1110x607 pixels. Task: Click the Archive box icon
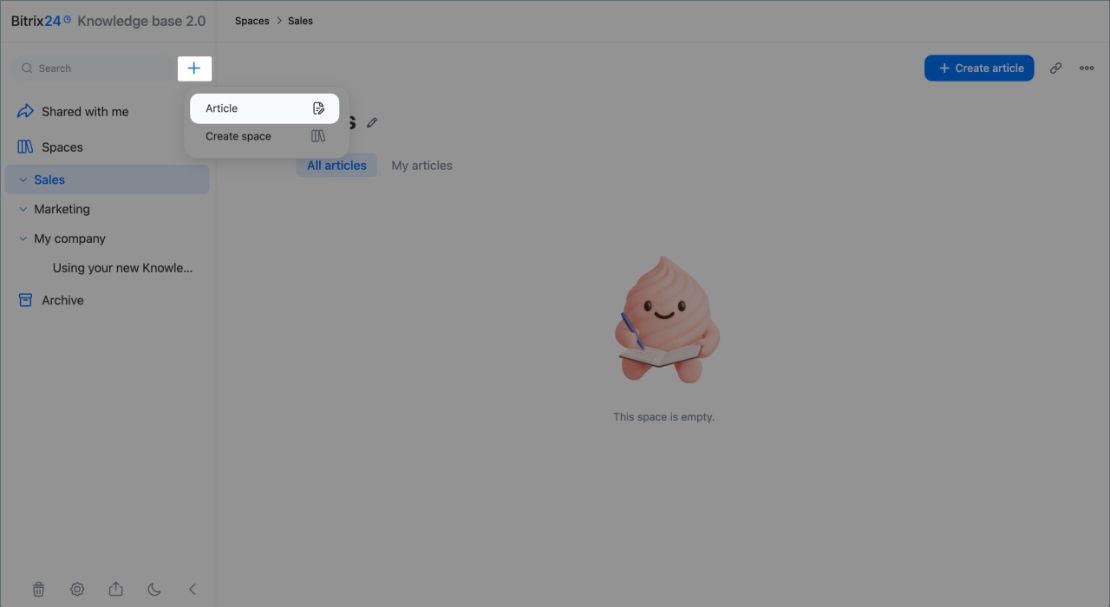[25, 300]
